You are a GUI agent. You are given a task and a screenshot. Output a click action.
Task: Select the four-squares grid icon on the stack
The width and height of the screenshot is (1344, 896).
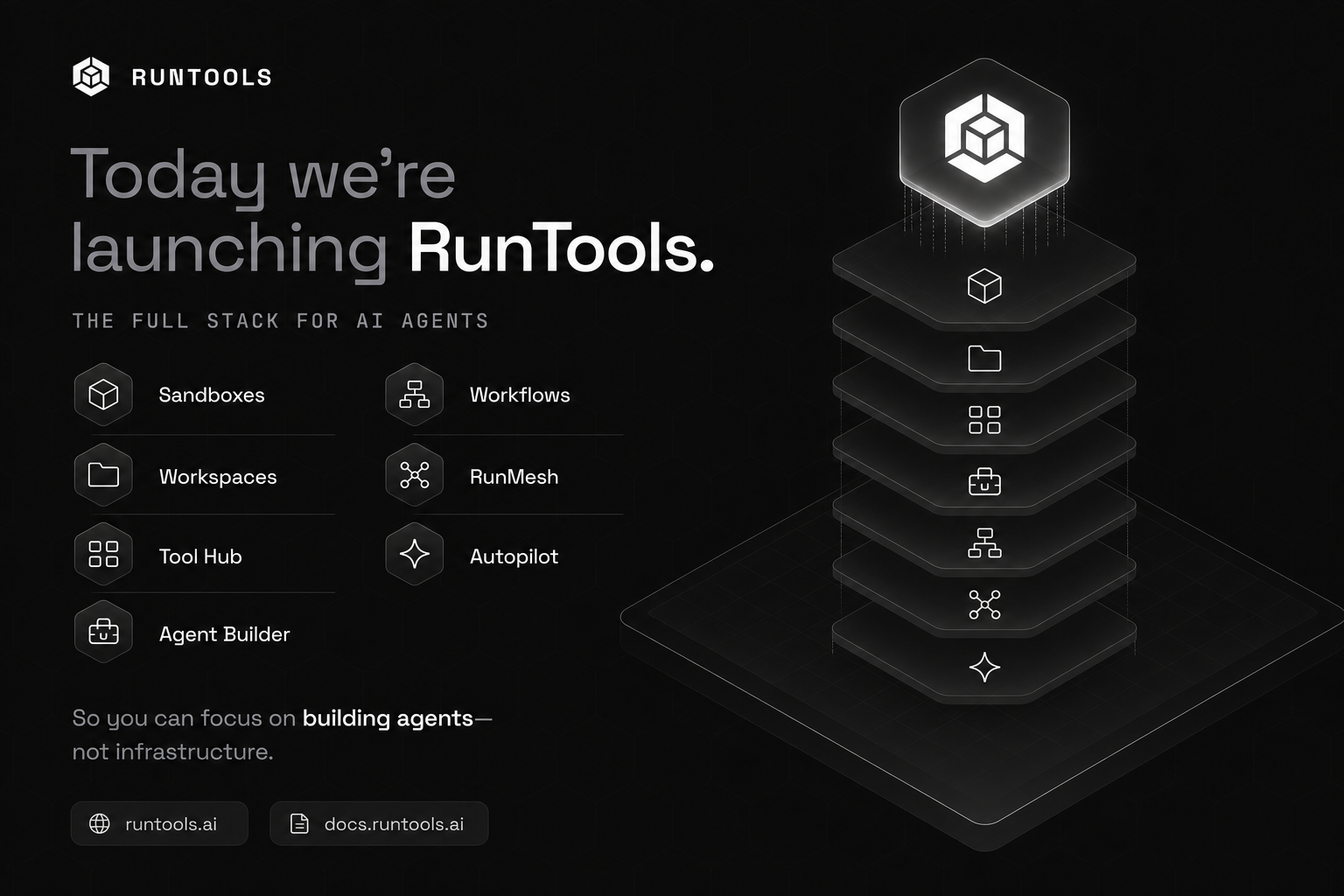[984, 420]
